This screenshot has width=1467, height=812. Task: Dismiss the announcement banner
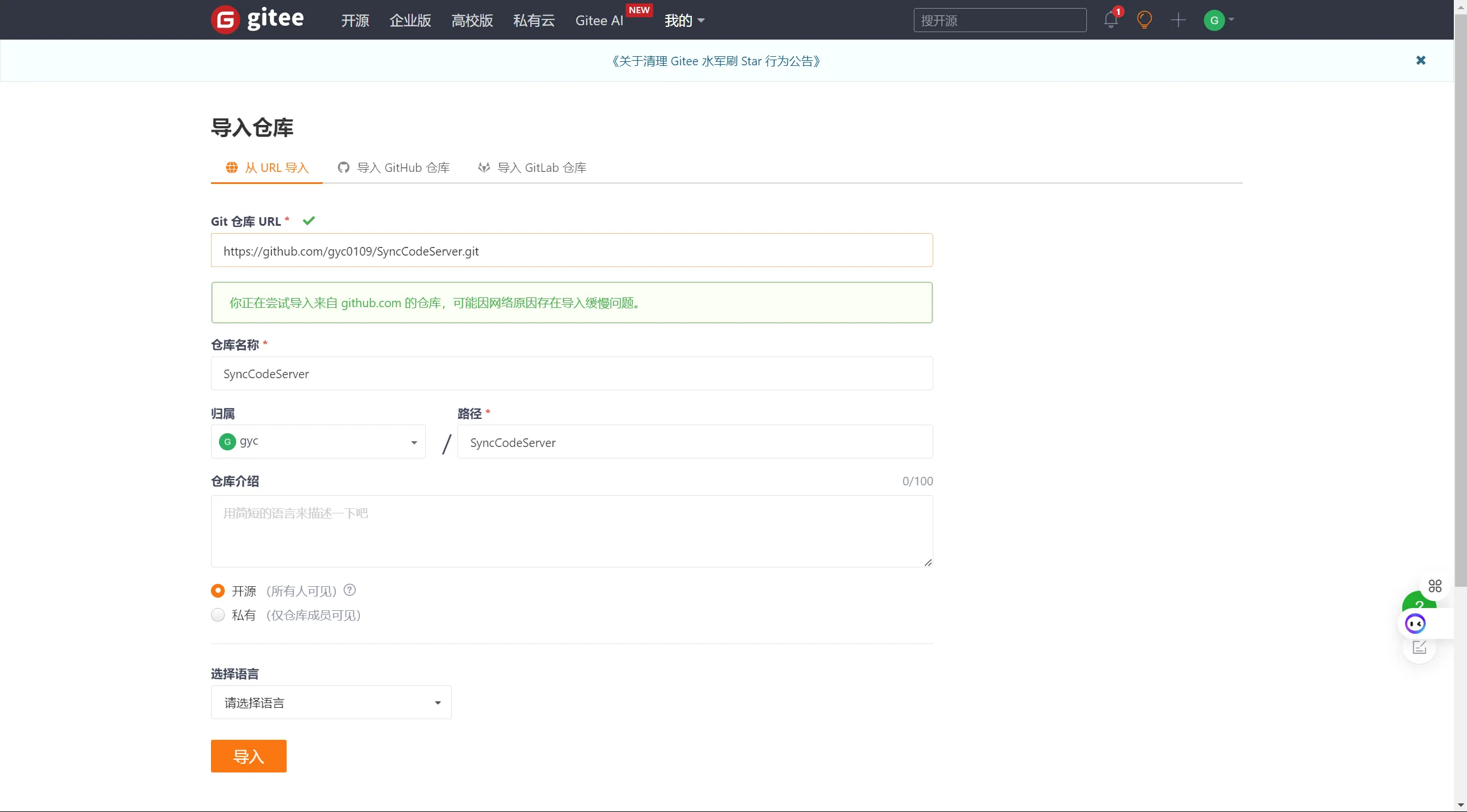pos(1421,60)
